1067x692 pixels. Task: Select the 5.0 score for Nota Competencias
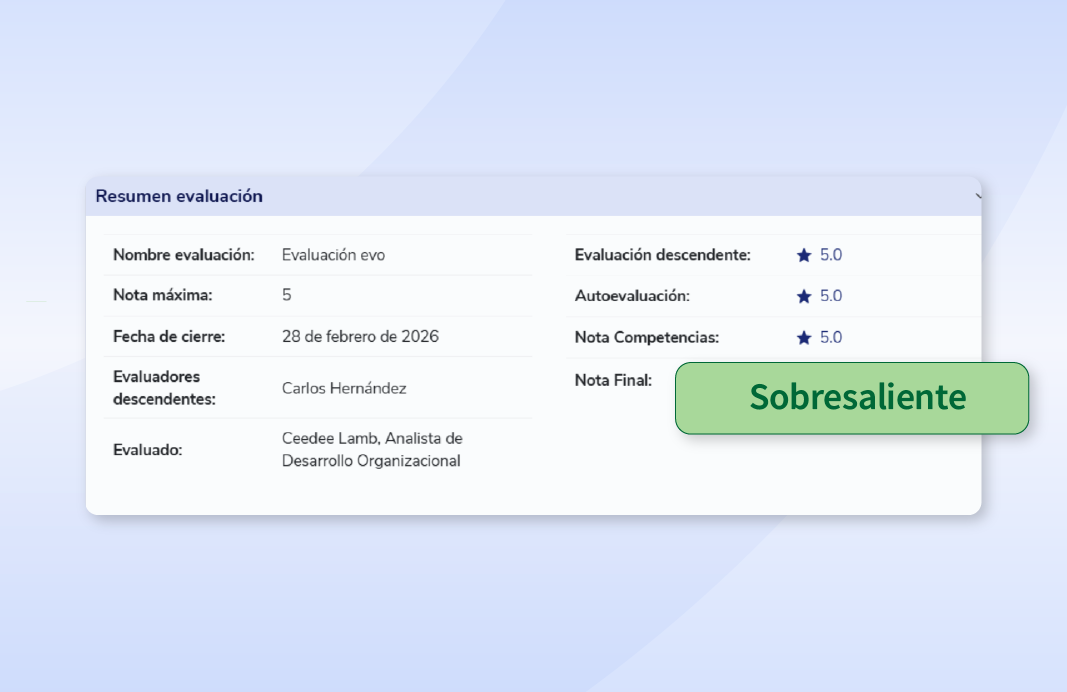(831, 337)
